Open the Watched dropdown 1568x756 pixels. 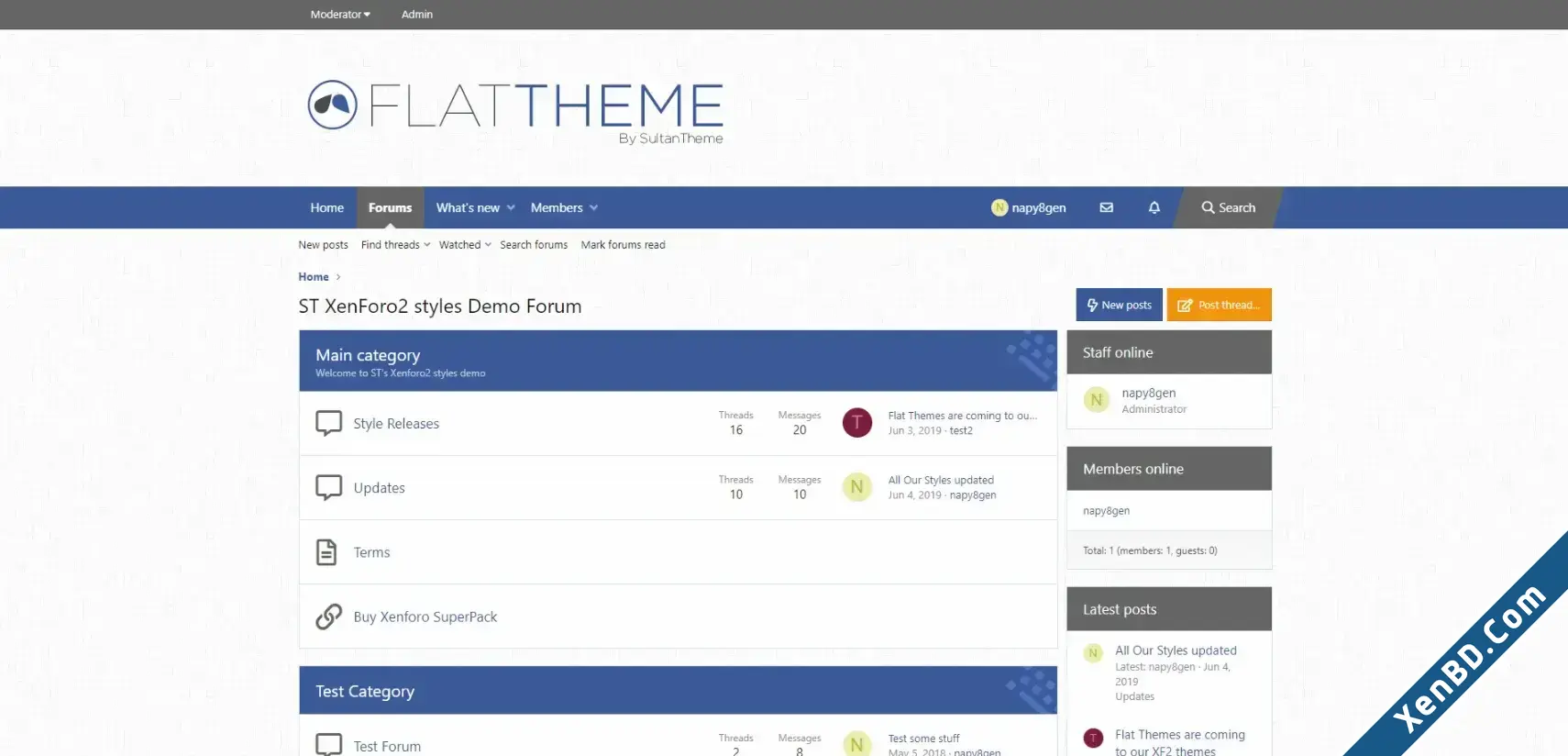point(465,245)
